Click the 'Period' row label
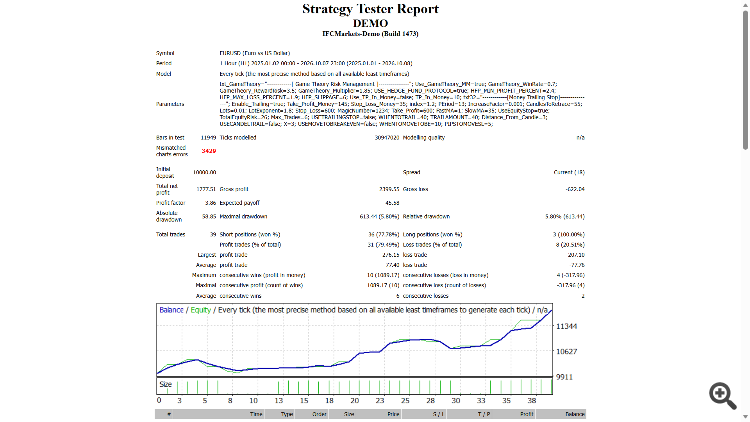750x422 pixels. click(x=164, y=63)
